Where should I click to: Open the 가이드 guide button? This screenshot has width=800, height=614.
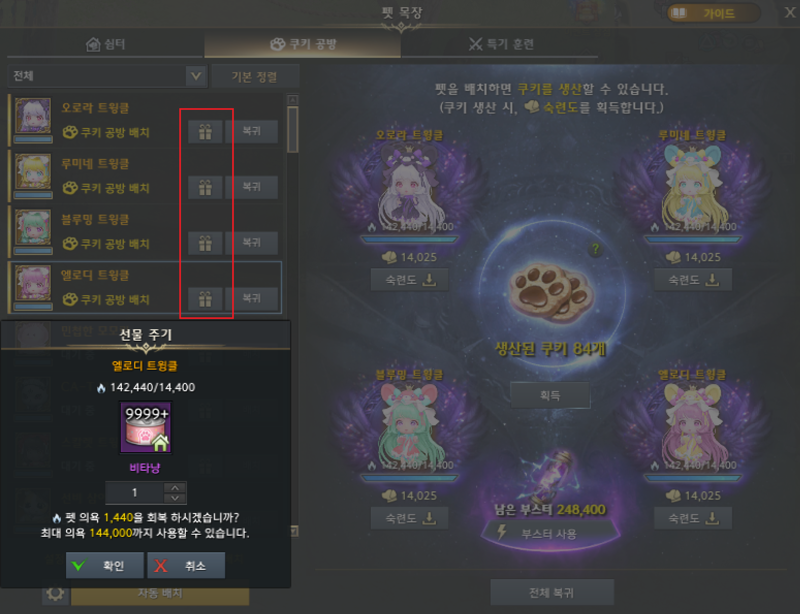[714, 13]
